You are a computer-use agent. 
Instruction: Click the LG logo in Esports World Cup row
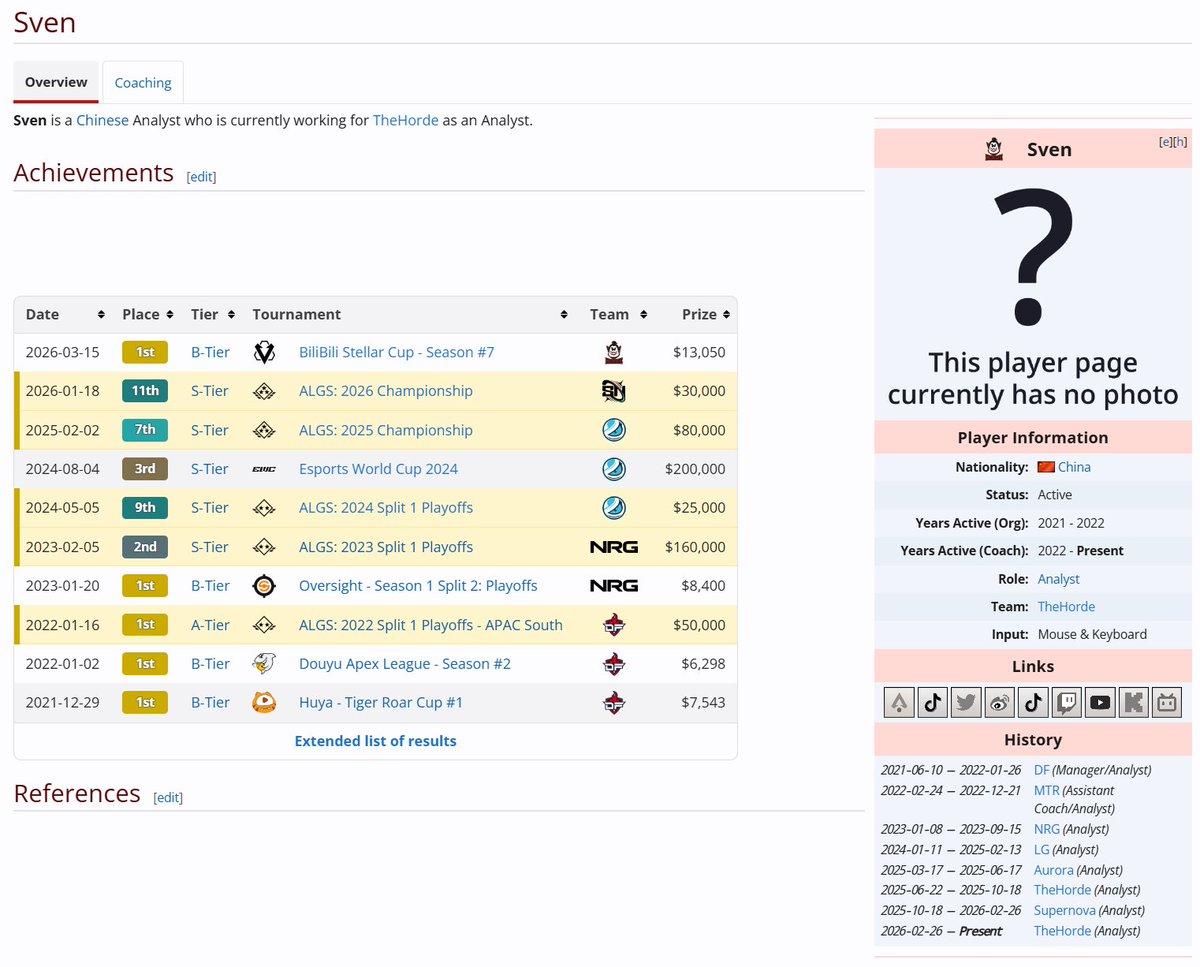(614, 469)
